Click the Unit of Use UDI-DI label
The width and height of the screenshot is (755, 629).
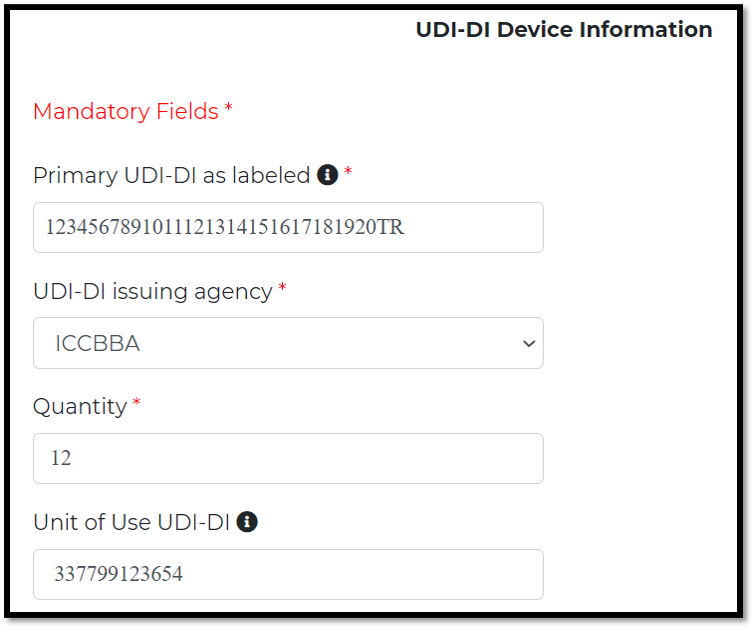[x=131, y=522]
